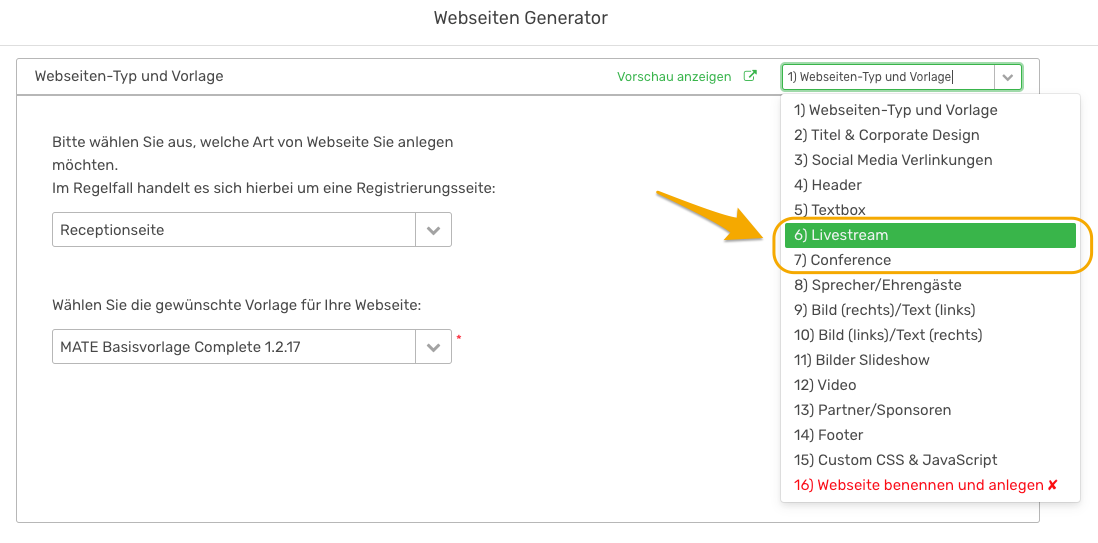Select 12) Video from dropdown list

(x=930, y=385)
